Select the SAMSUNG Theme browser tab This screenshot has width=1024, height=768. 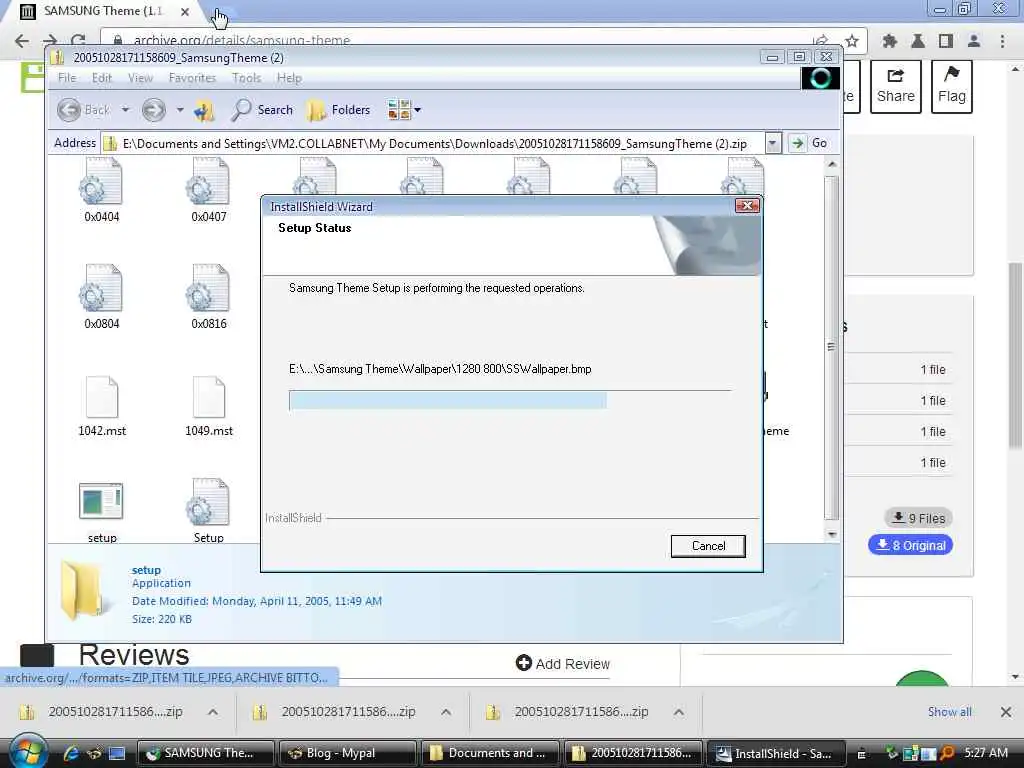[103, 11]
